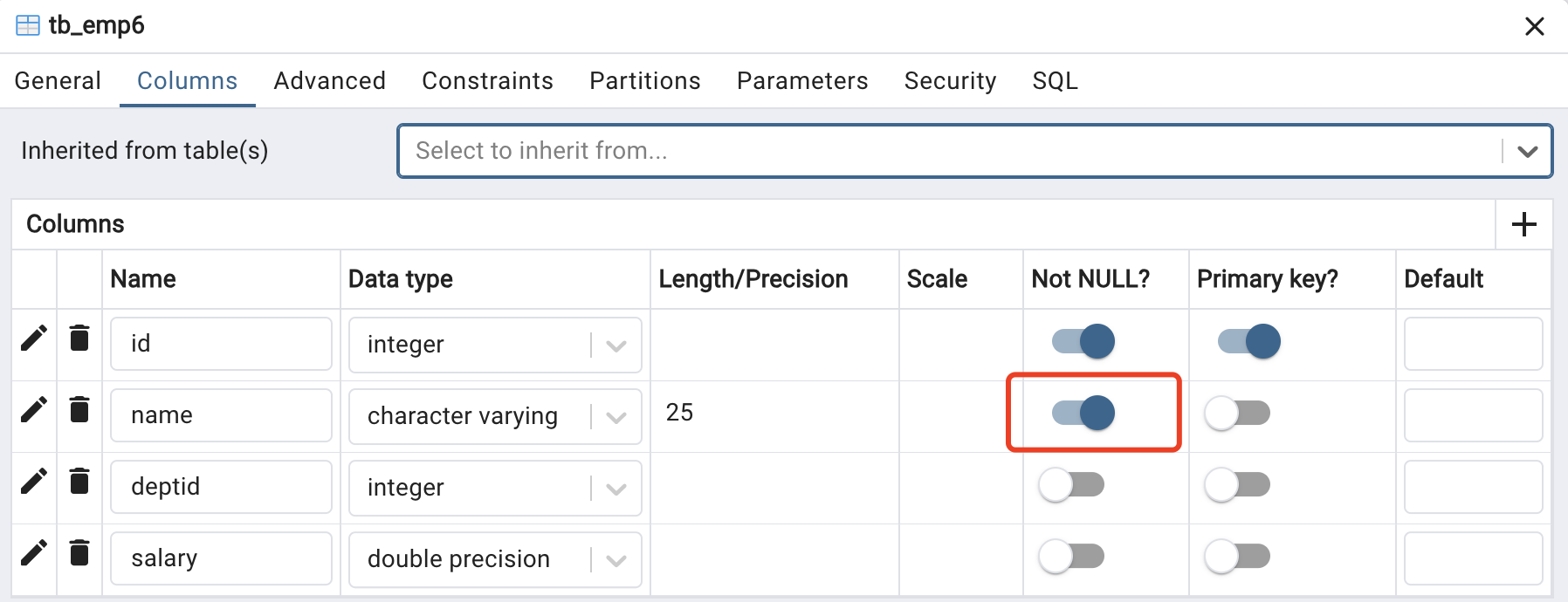Delete the id column via trash icon
This screenshot has height=602, width=1568.
[79, 338]
